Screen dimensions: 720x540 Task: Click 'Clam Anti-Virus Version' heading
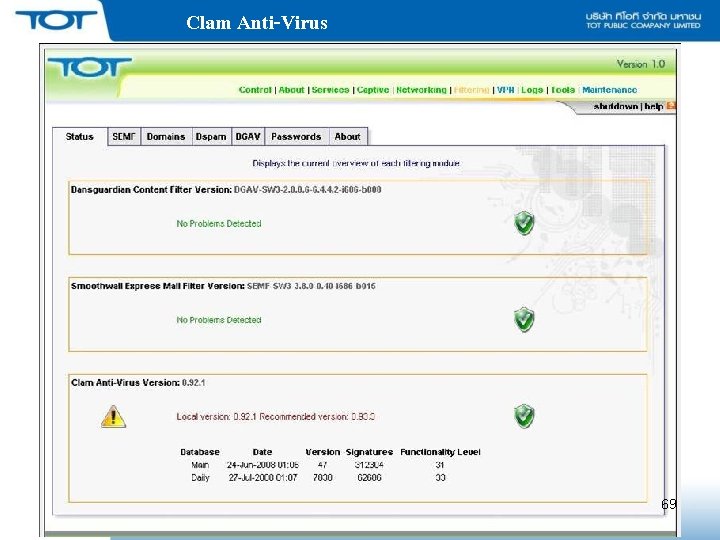pyautogui.click(x=125, y=382)
